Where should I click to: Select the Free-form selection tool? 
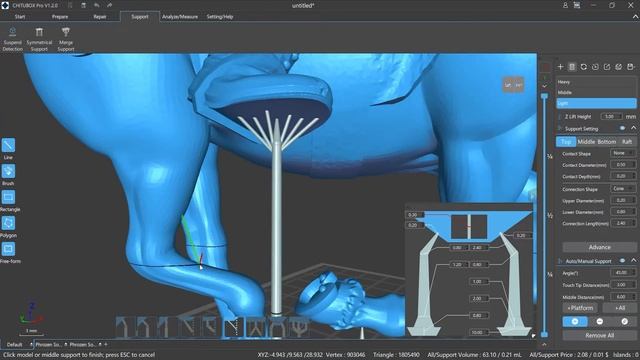[x=9, y=252]
